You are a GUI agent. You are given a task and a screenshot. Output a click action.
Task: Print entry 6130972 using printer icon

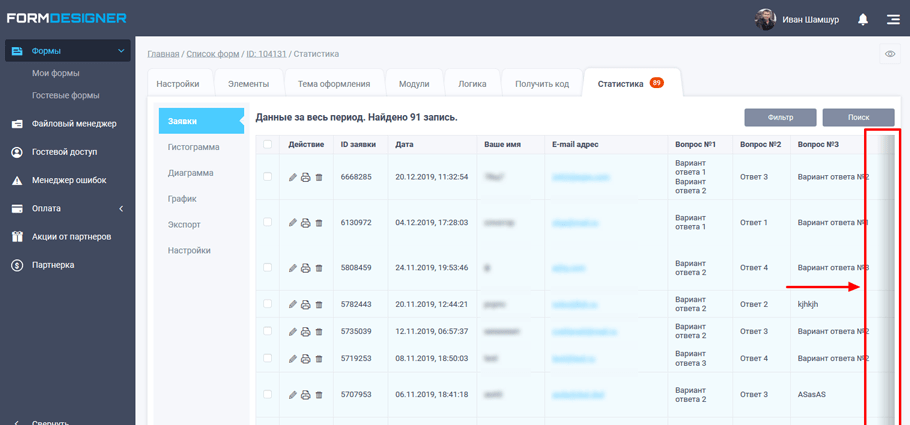point(306,223)
